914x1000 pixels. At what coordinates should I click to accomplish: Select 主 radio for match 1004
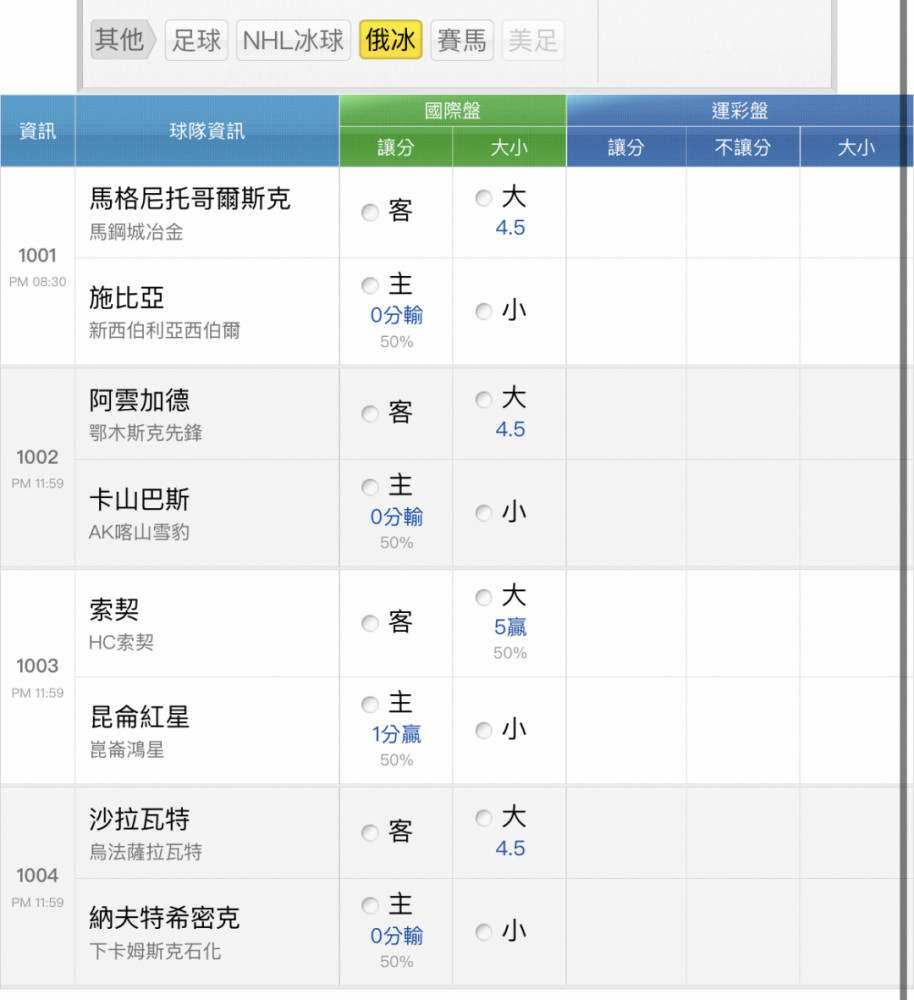370,906
